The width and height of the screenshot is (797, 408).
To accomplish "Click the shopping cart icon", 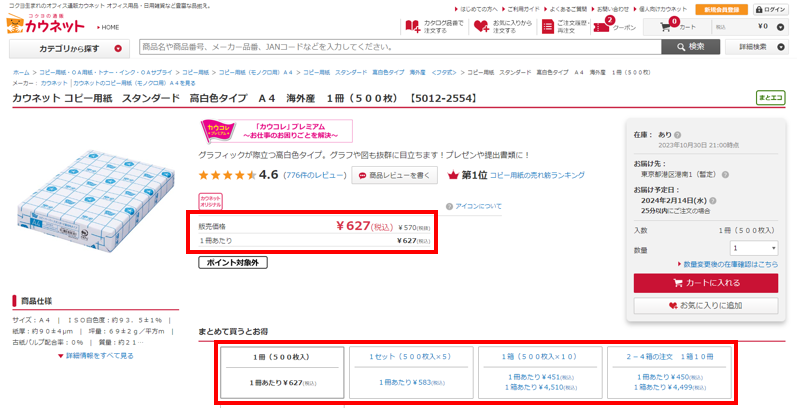I will [666, 27].
